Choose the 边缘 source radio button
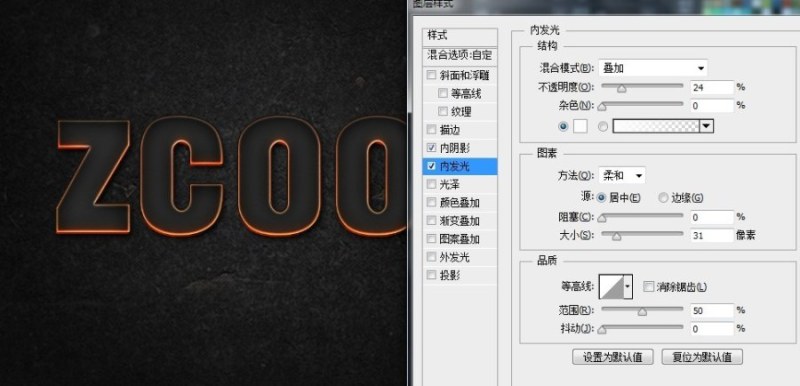The height and width of the screenshot is (386, 800). point(663,198)
